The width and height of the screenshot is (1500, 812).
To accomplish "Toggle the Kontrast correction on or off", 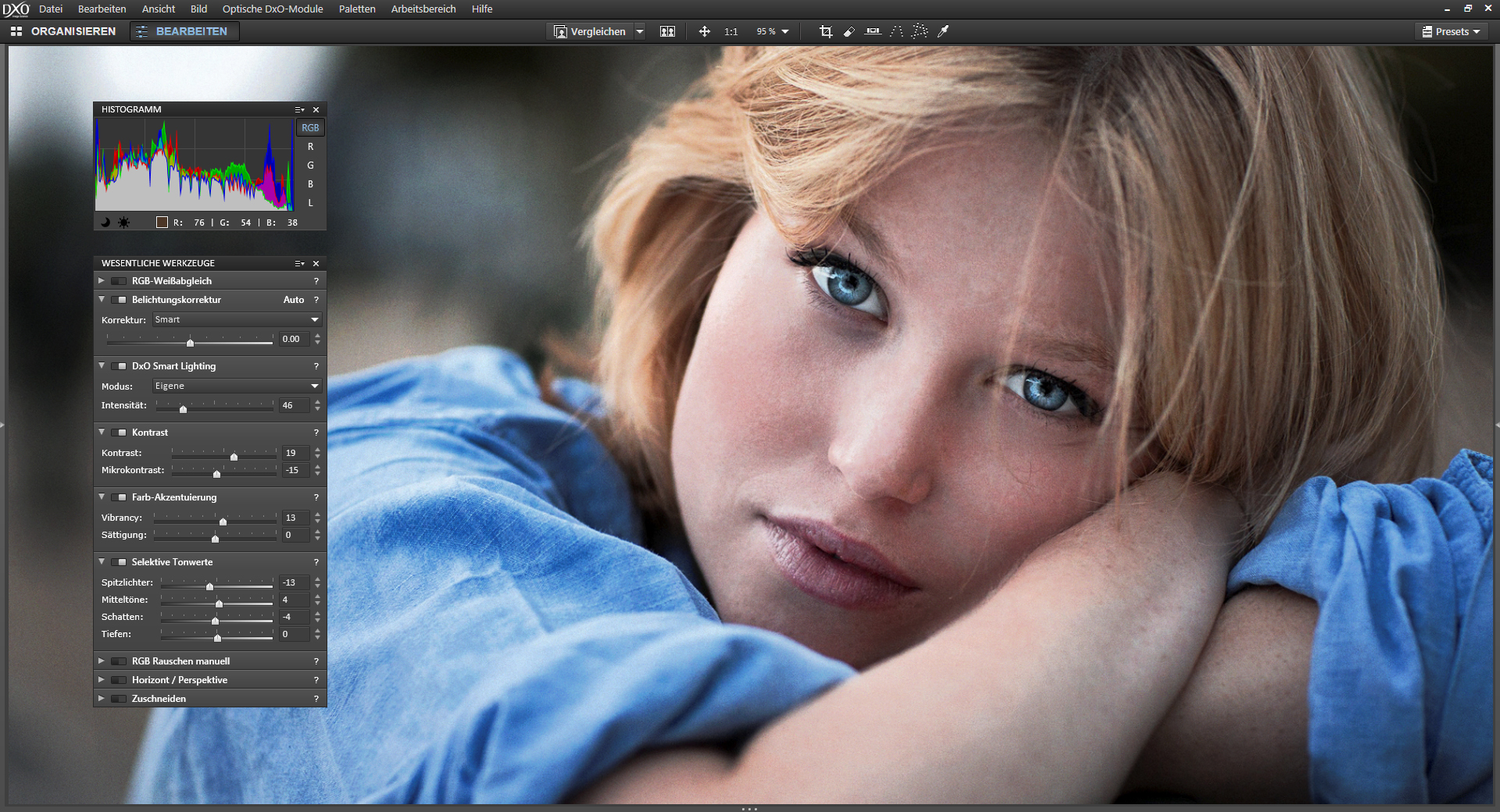I will 120,433.
